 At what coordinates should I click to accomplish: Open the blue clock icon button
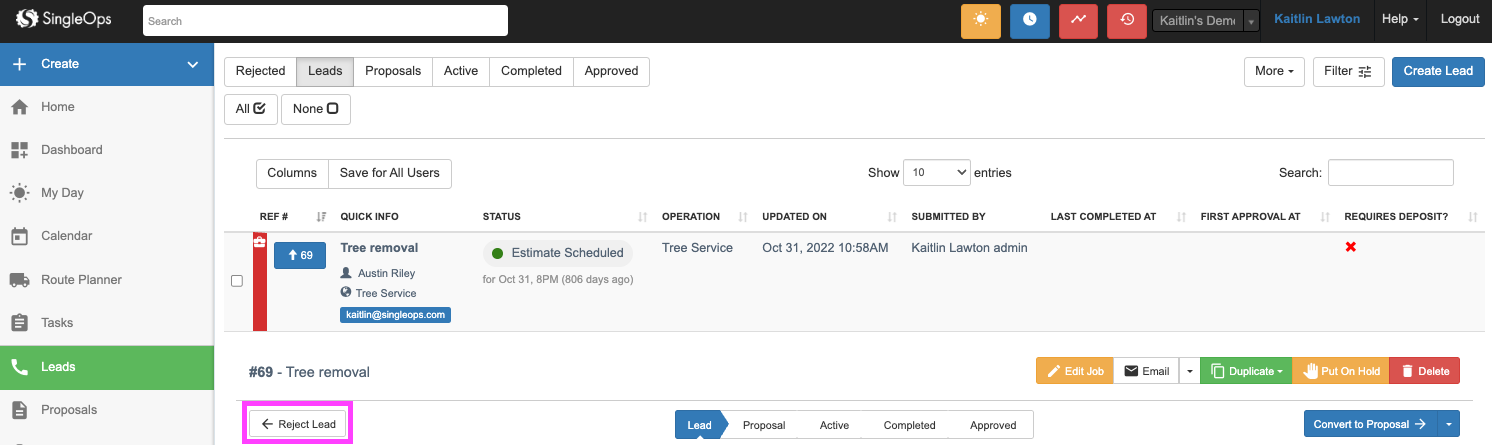1029,20
